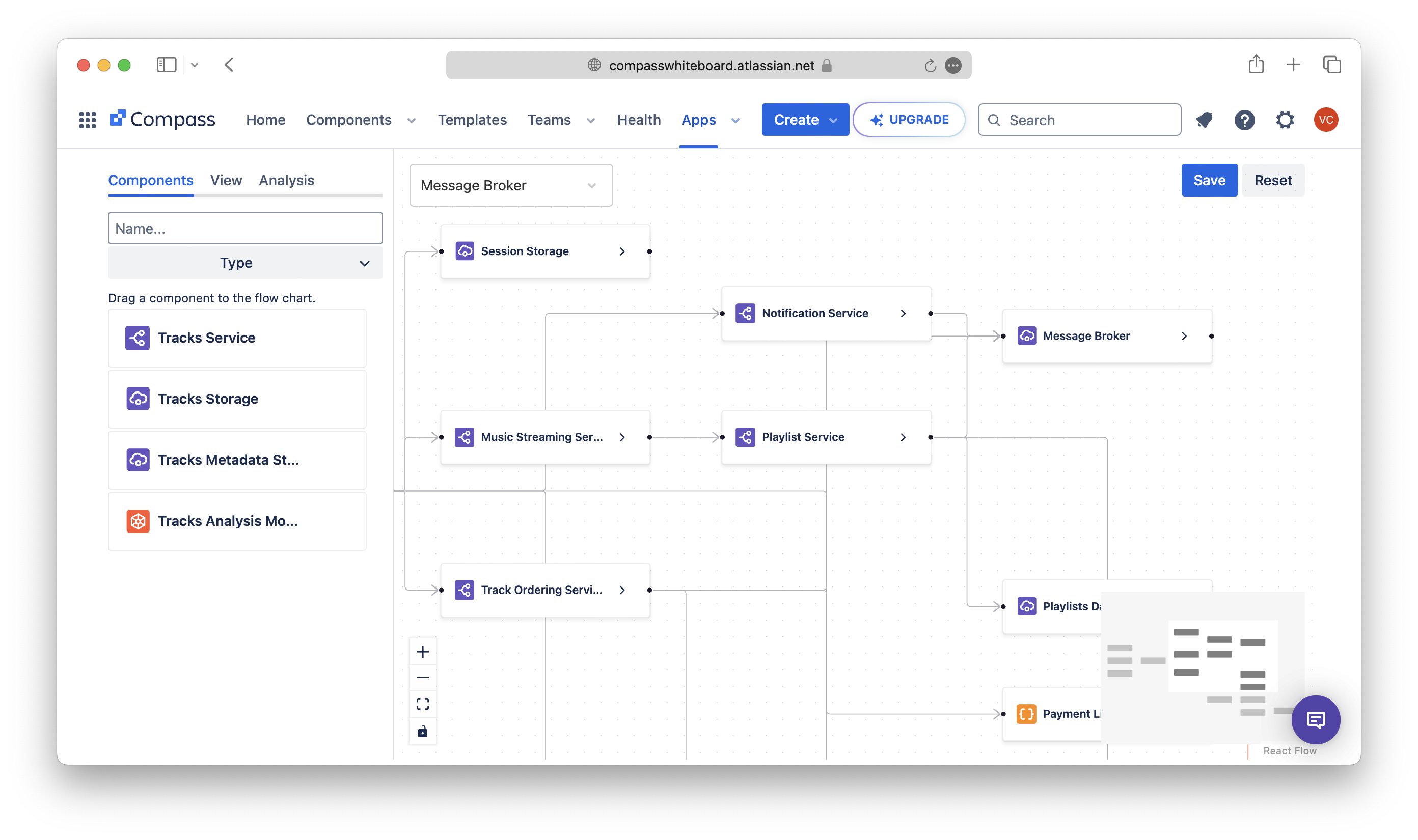The image size is (1418, 840).
Task: Open the chat feedback bubble
Action: [1315, 719]
